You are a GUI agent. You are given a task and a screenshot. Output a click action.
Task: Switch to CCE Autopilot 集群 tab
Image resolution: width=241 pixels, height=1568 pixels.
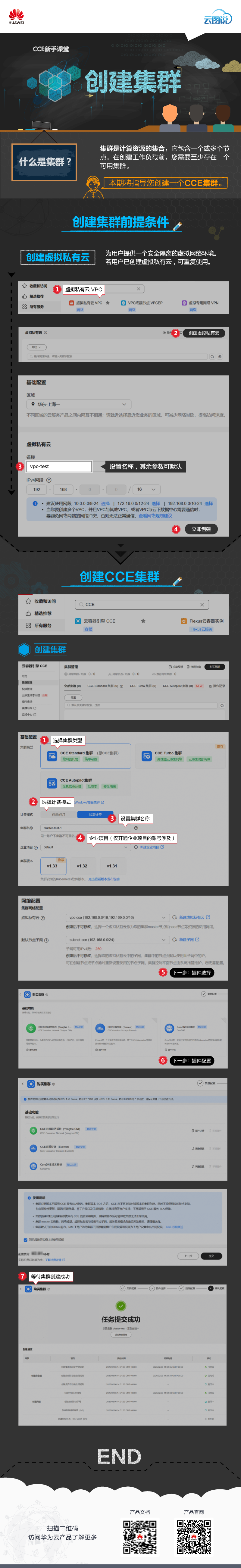(x=178, y=686)
